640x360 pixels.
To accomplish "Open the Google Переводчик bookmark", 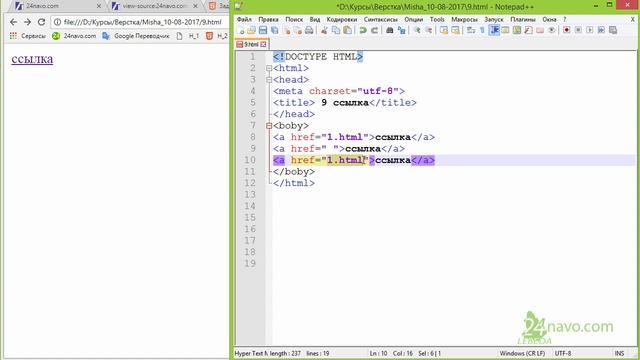I will [136, 36].
